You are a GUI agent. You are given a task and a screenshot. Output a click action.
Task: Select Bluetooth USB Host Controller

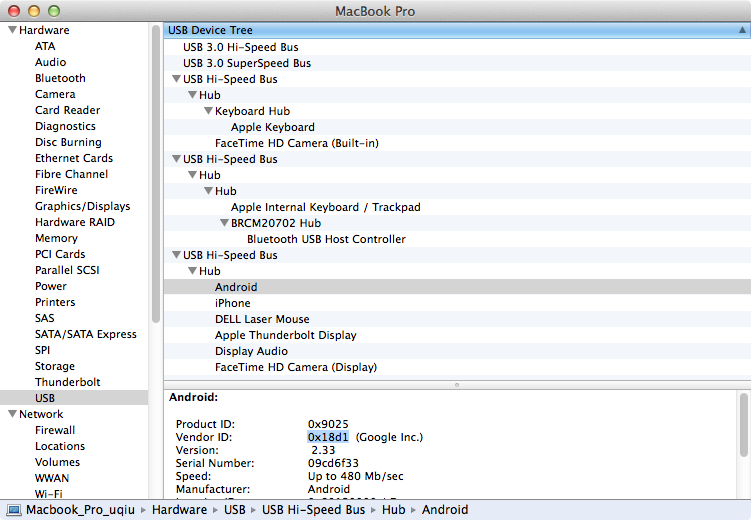(326, 239)
